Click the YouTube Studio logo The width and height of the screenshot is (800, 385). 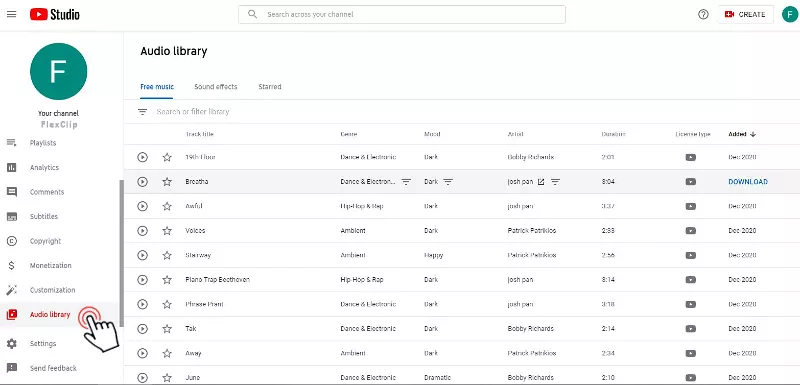(55, 14)
